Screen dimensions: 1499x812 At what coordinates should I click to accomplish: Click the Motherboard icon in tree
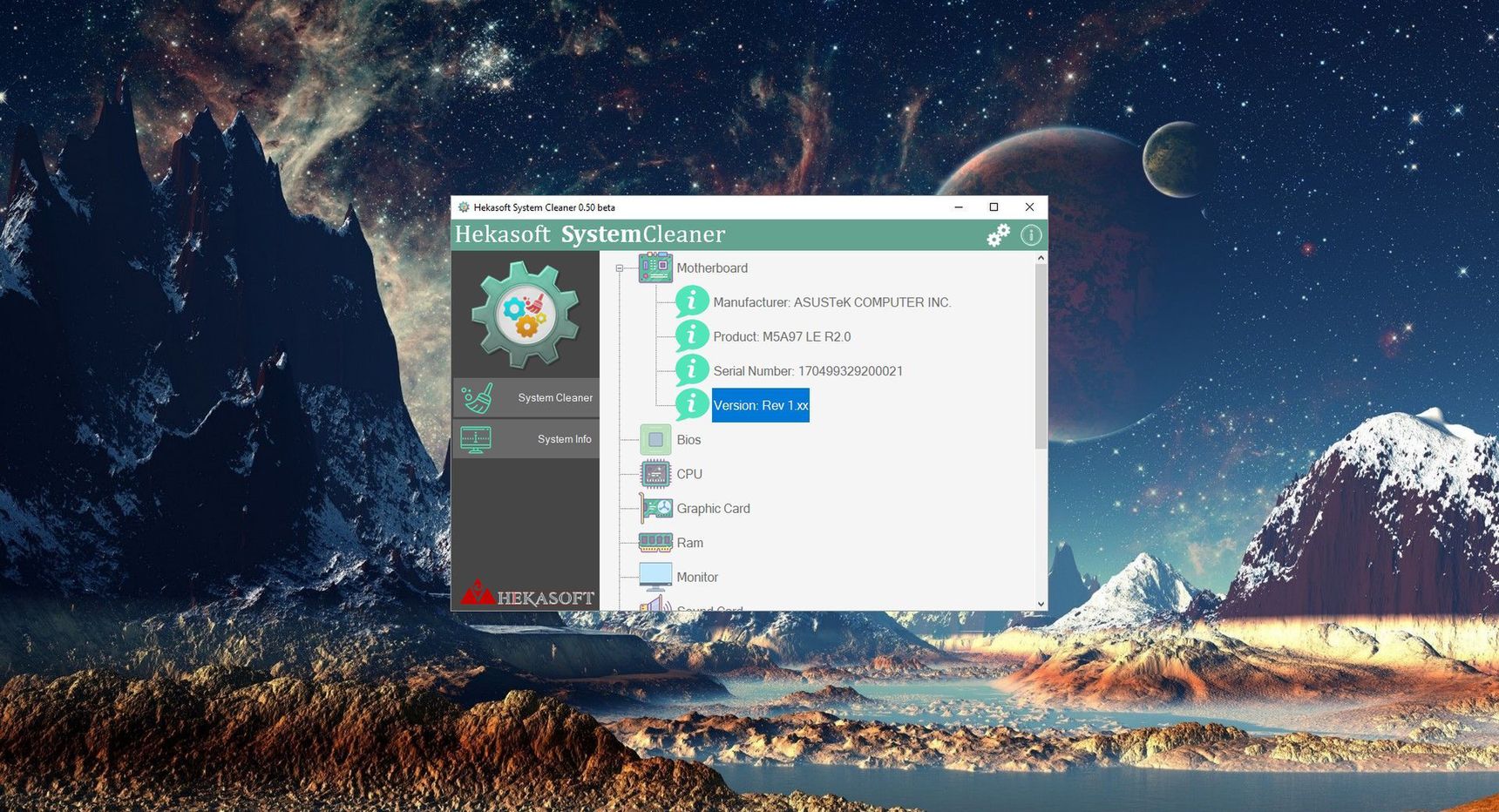coord(655,267)
